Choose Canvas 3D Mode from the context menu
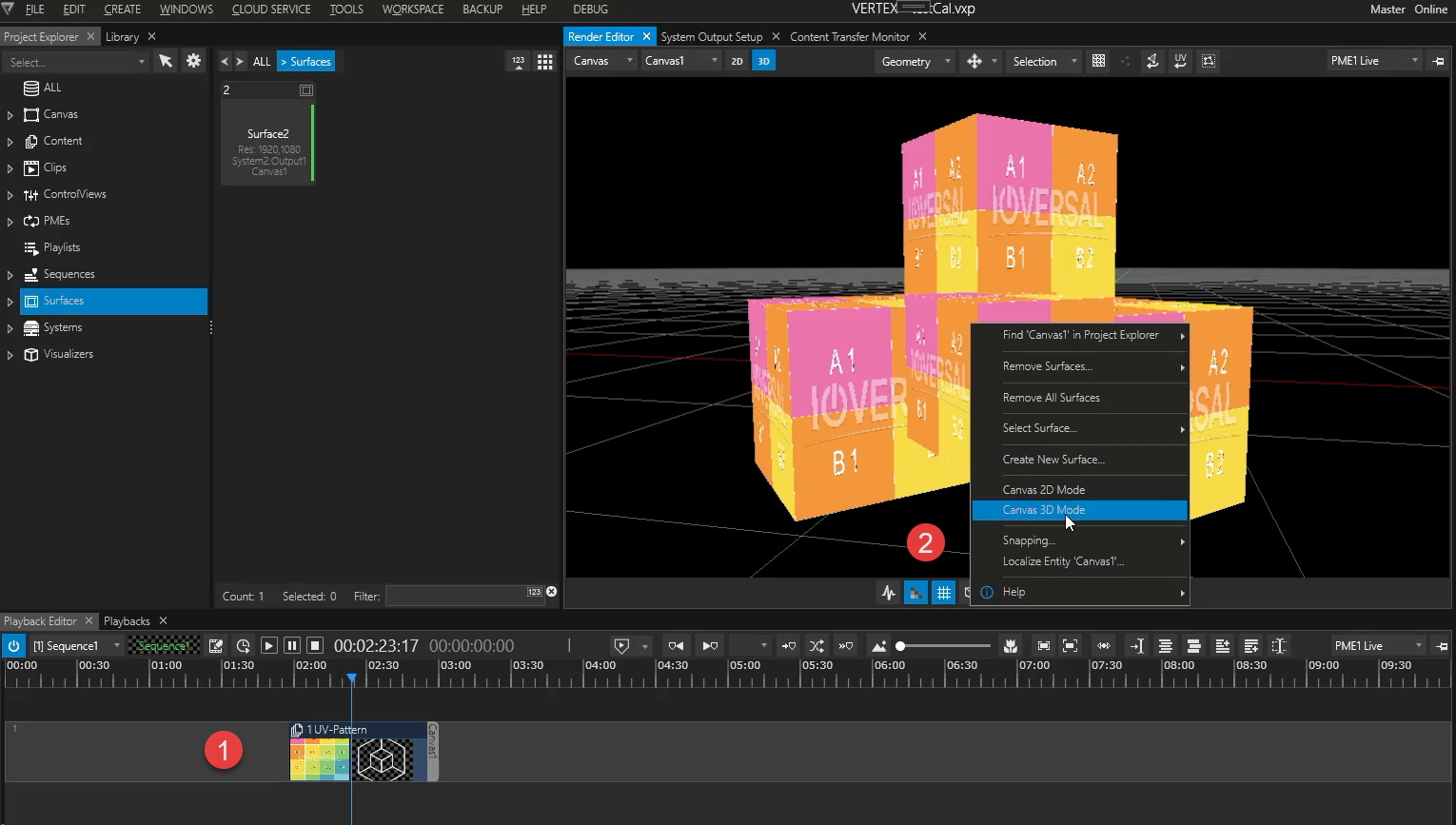This screenshot has height=825, width=1456. coord(1043,510)
